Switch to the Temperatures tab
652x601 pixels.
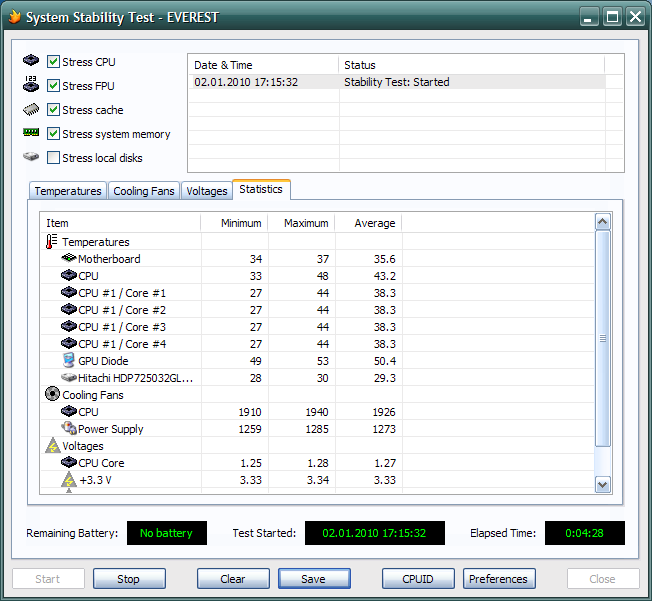tap(68, 191)
